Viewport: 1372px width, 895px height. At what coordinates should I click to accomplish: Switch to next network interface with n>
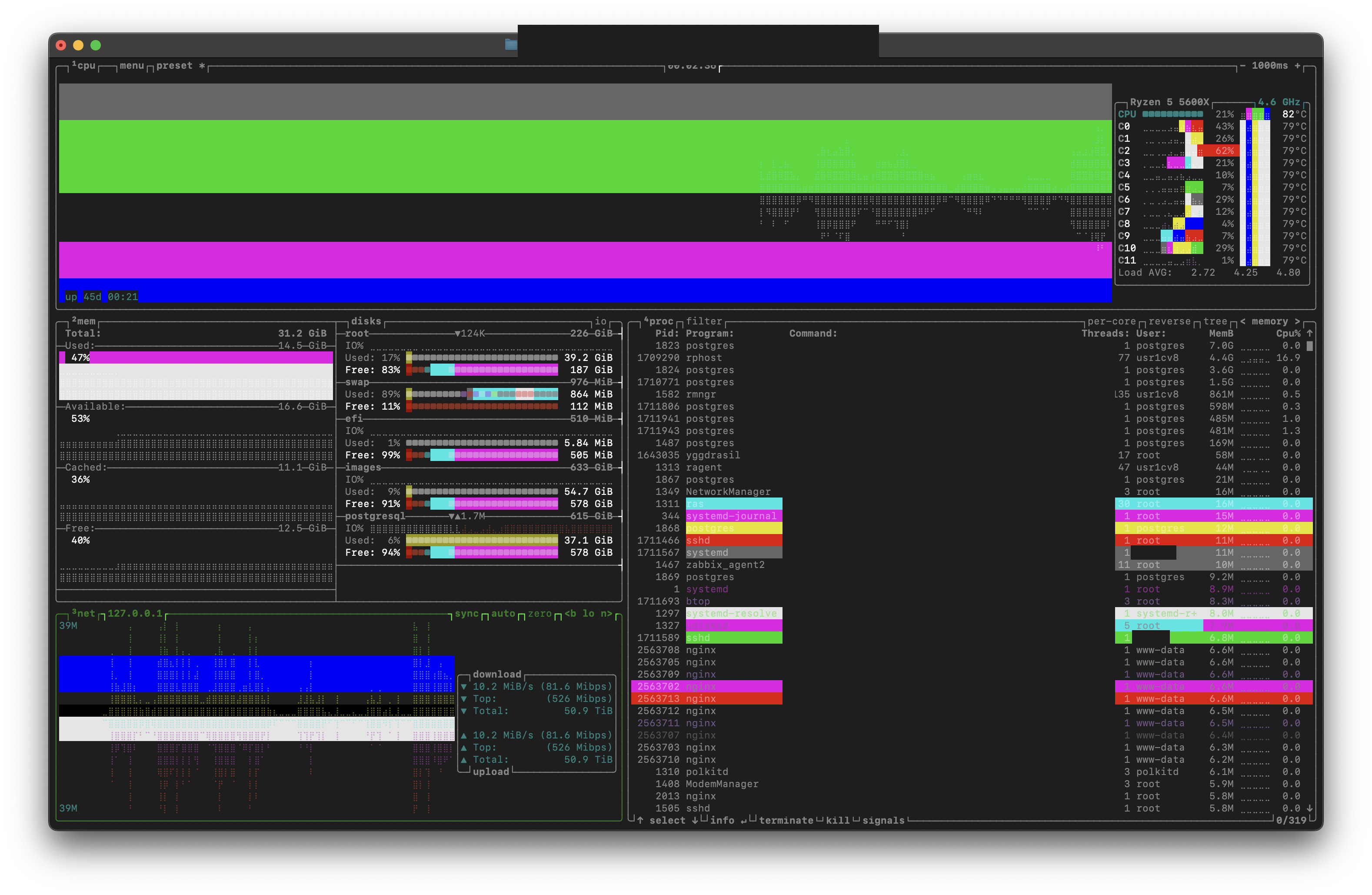pyautogui.click(x=606, y=614)
